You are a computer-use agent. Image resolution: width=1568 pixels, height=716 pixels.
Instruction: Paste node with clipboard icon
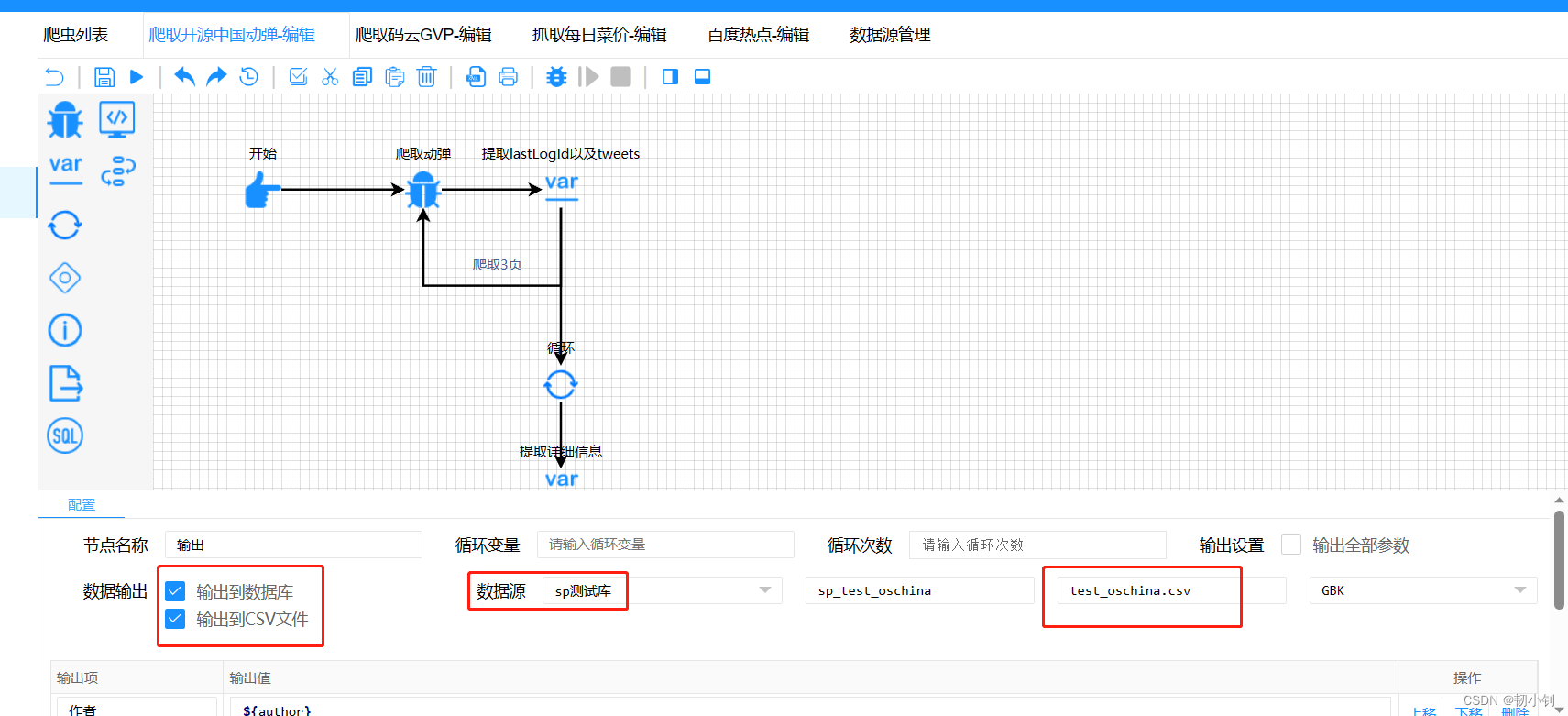tap(394, 77)
